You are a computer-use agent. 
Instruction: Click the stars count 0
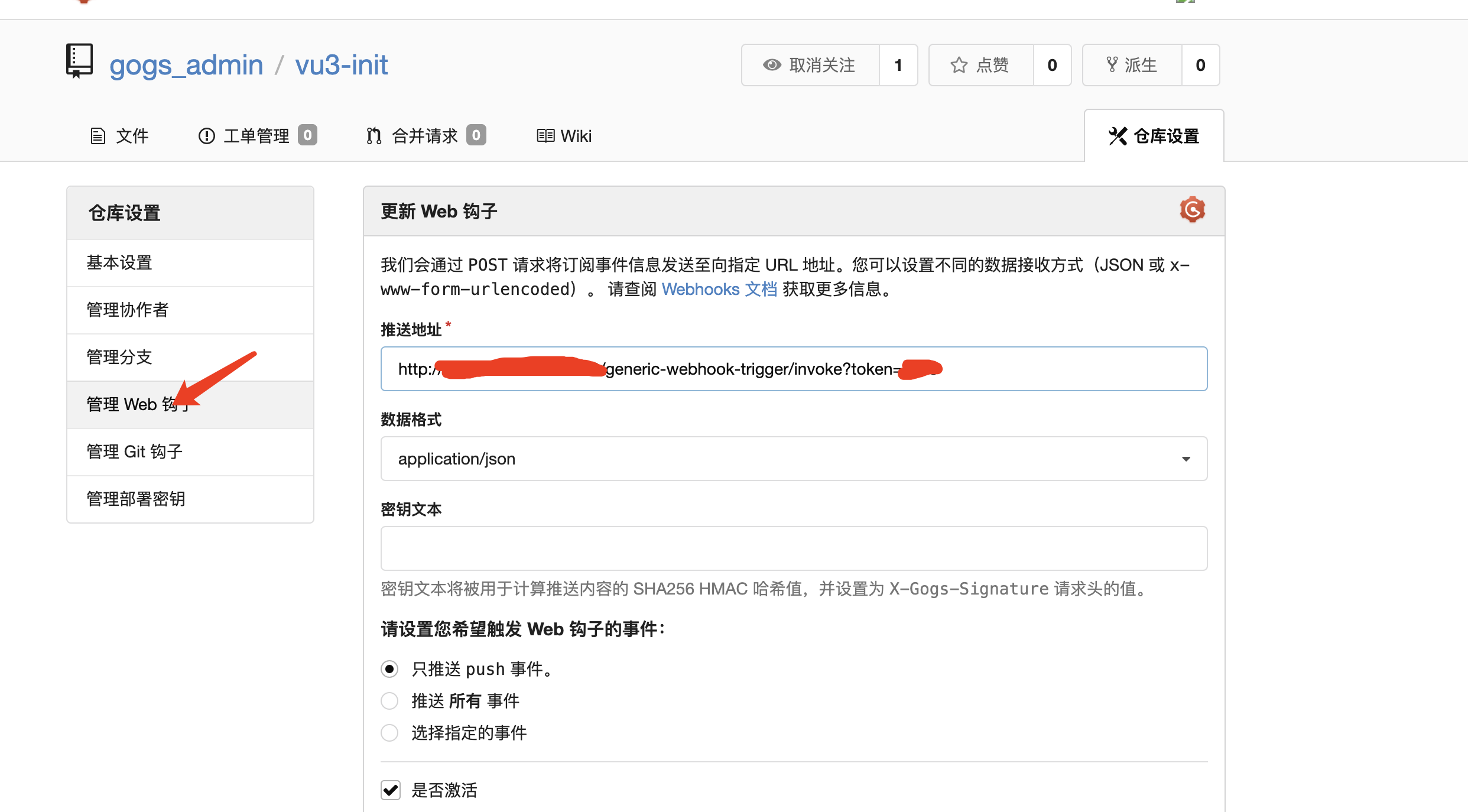coord(1052,65)
